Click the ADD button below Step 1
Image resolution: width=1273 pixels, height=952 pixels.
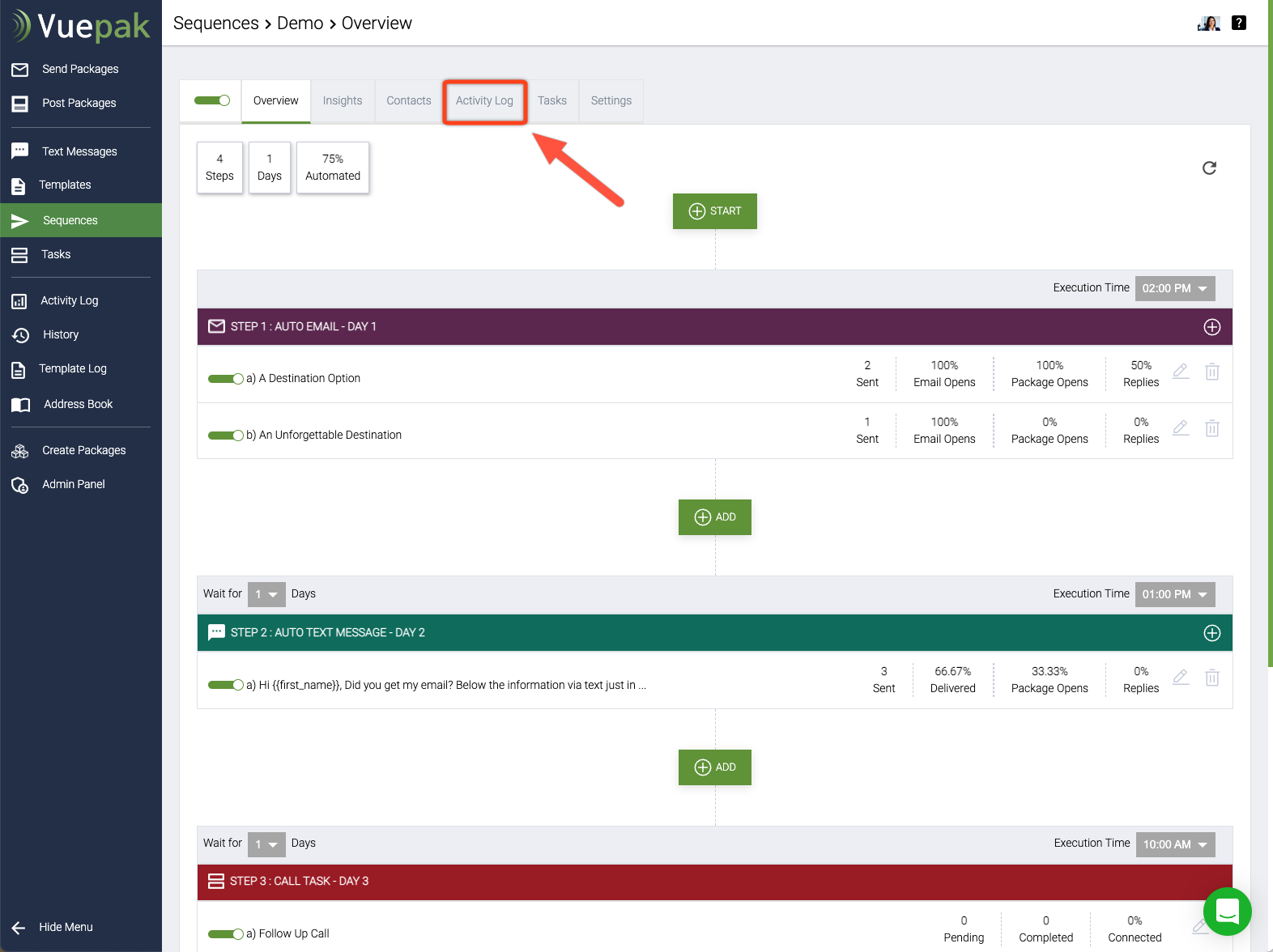(714, 517)
